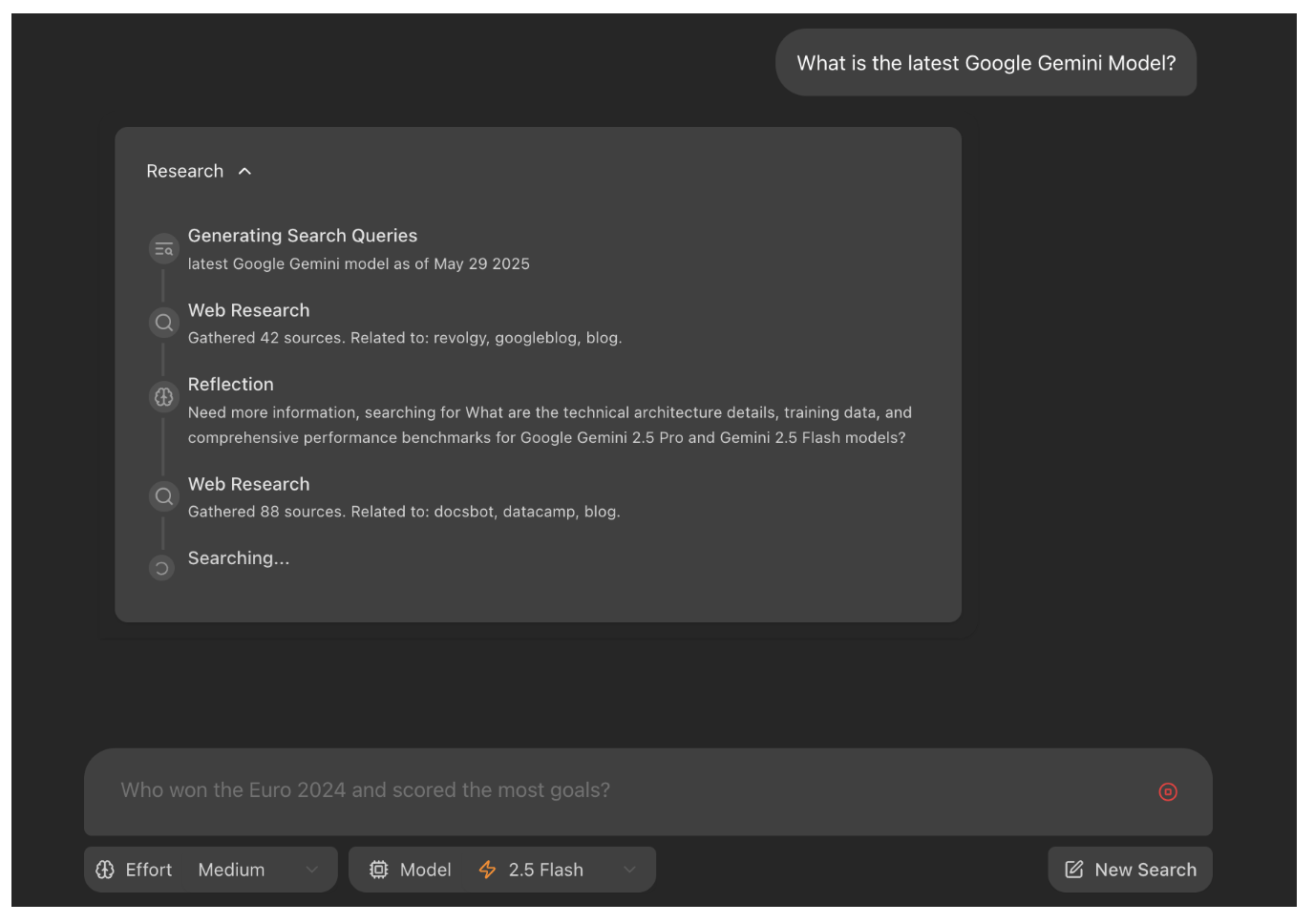This screenshot has height=924, width=1314.
Task: Click the brain icon beside Effort
Action: point(105,870)
